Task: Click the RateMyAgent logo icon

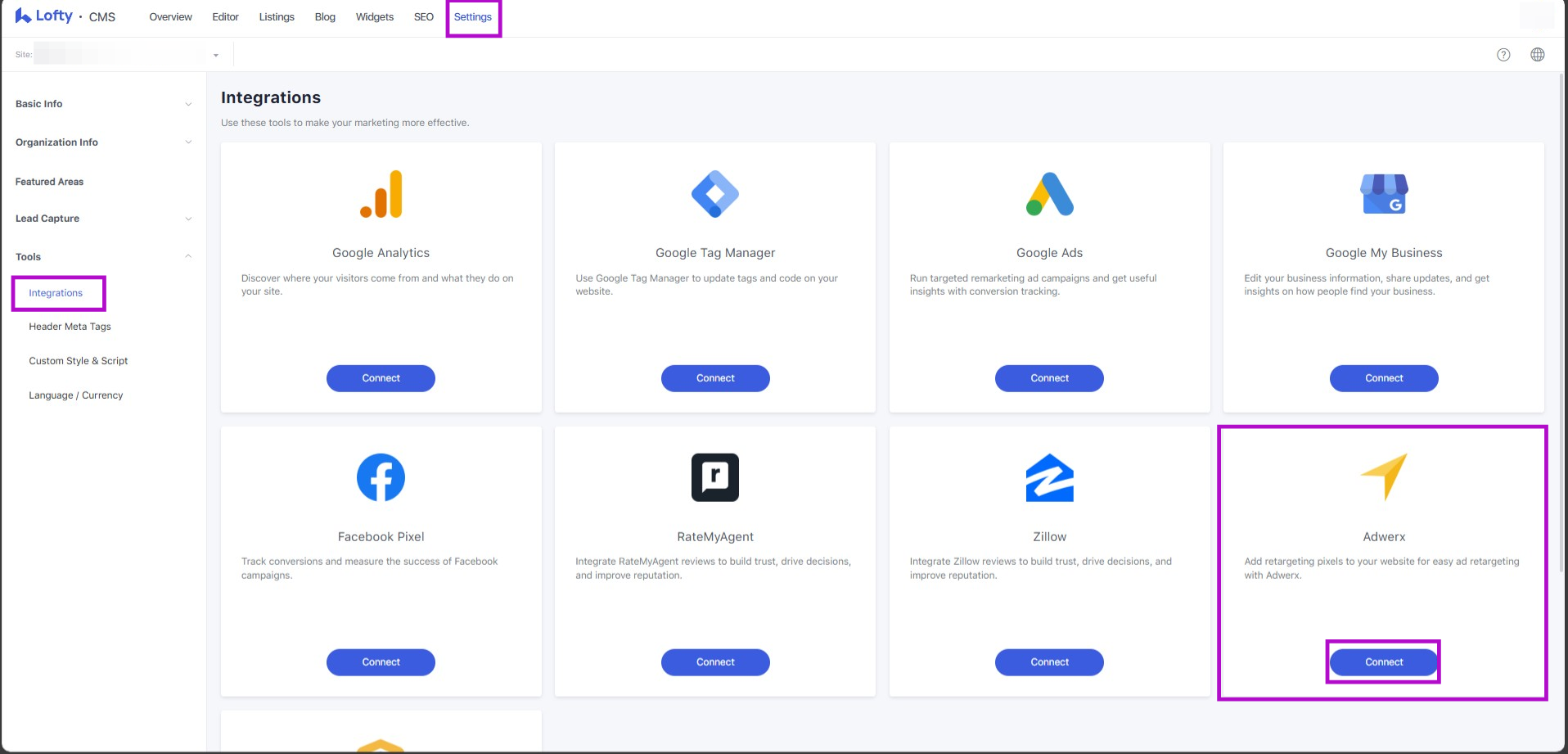Action: pos(715,477)
